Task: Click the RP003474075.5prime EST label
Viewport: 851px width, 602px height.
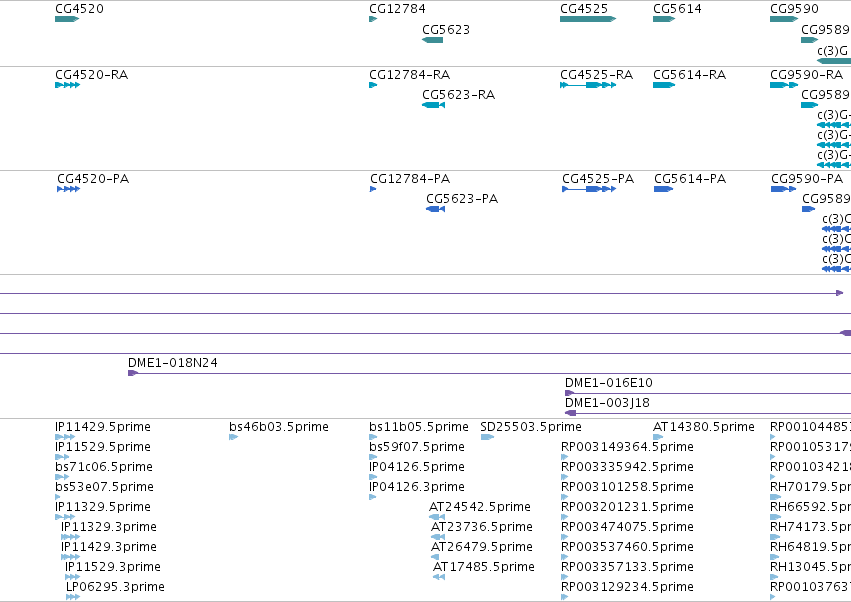Action: [x=627, y=527]
